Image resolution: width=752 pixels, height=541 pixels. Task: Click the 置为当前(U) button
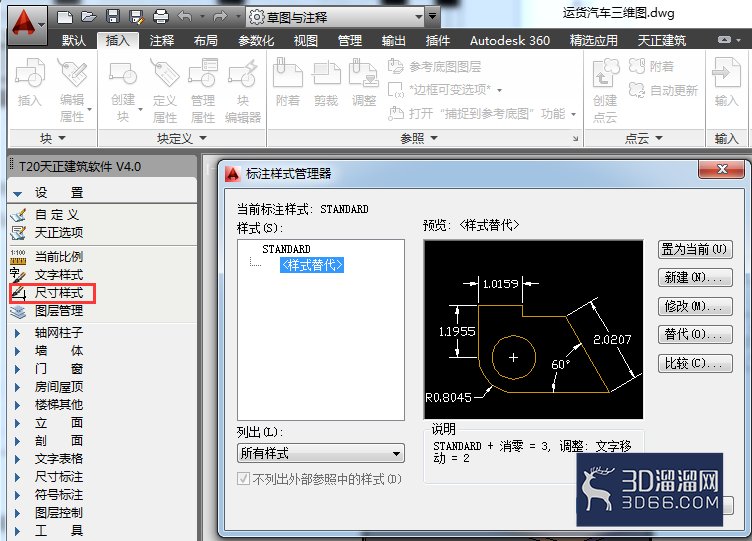pyautogui.click(x=694, y=249)
